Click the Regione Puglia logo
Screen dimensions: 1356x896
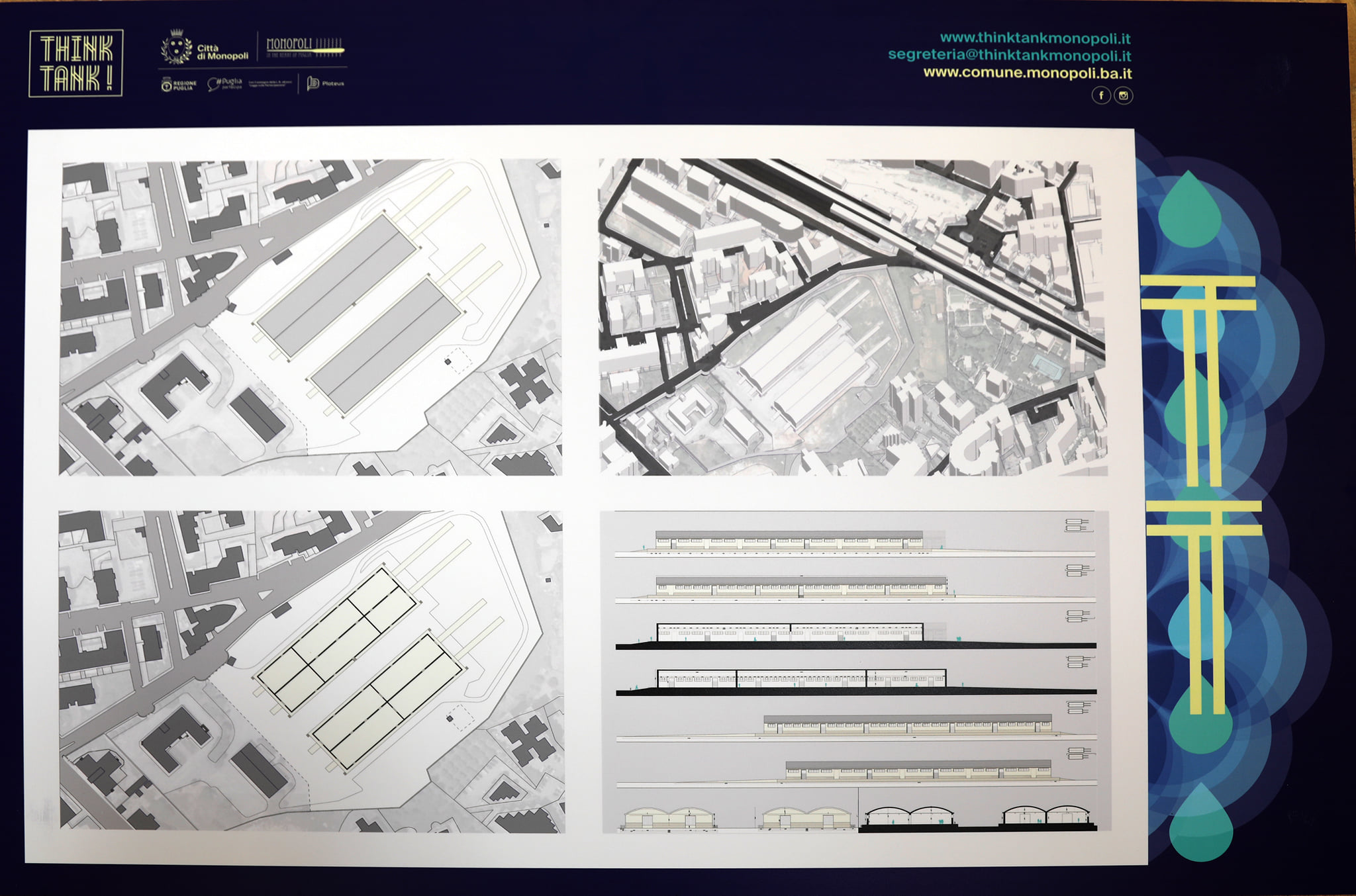tap(179, 85)
